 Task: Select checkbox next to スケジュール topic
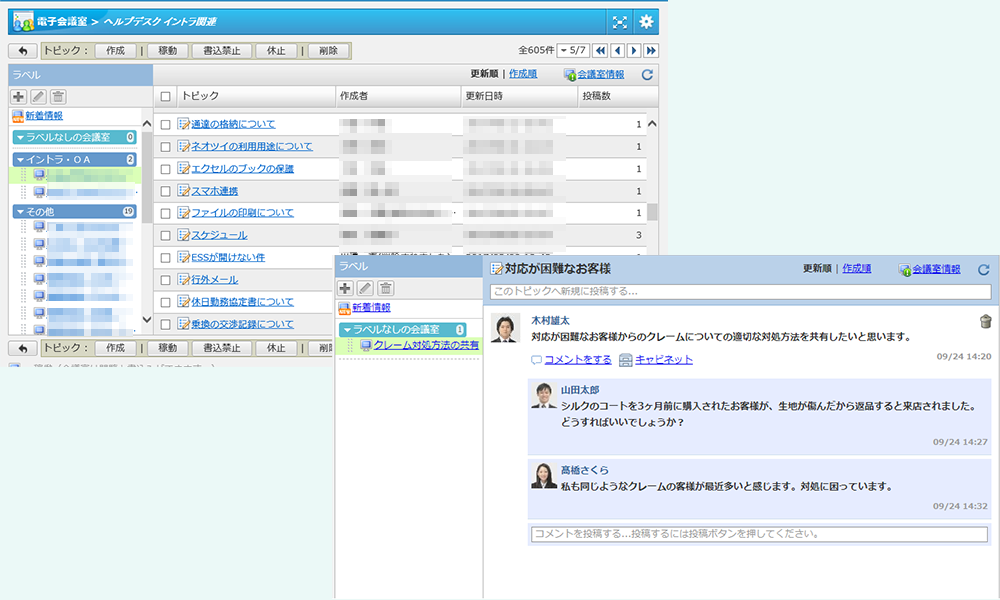166,235
